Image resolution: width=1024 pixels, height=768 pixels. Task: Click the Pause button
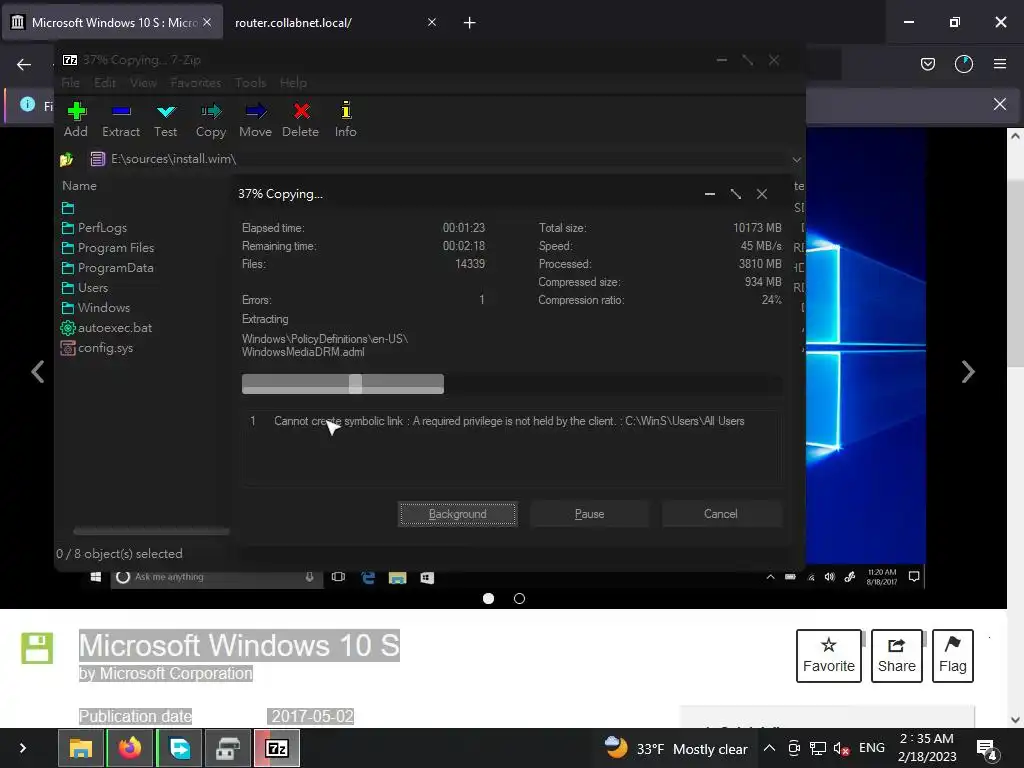[x=589, y=514]
